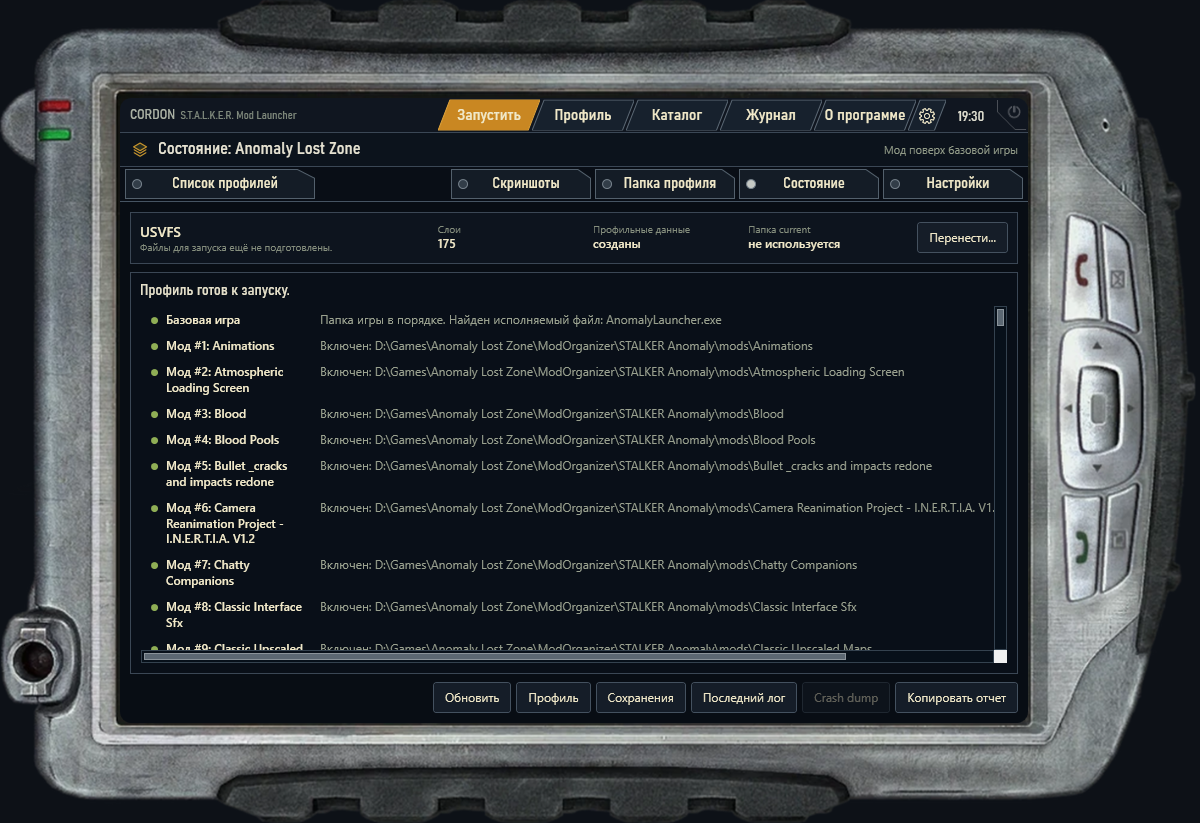The width and height of the screenshot is (1200, 823).
Task: Click the Мод #8: Classic Interface Sfx label
Action: tap(234, 615)
